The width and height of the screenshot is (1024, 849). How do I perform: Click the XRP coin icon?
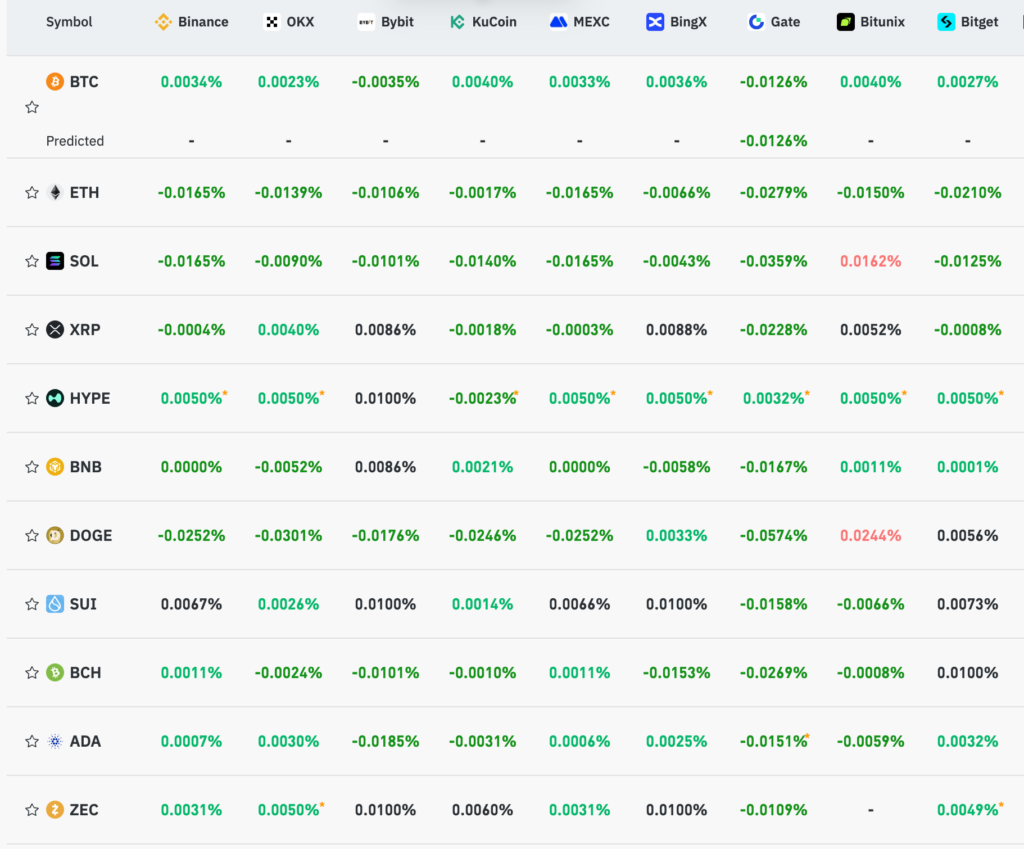[55, 330]
